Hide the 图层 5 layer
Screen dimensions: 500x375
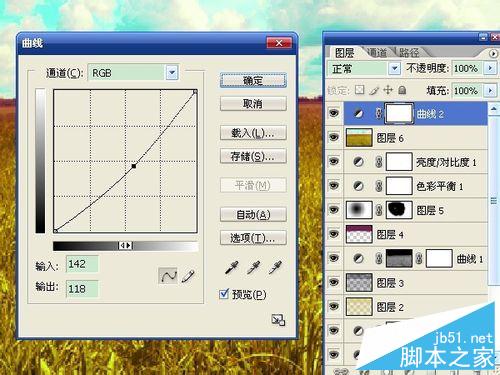(334, 210)
